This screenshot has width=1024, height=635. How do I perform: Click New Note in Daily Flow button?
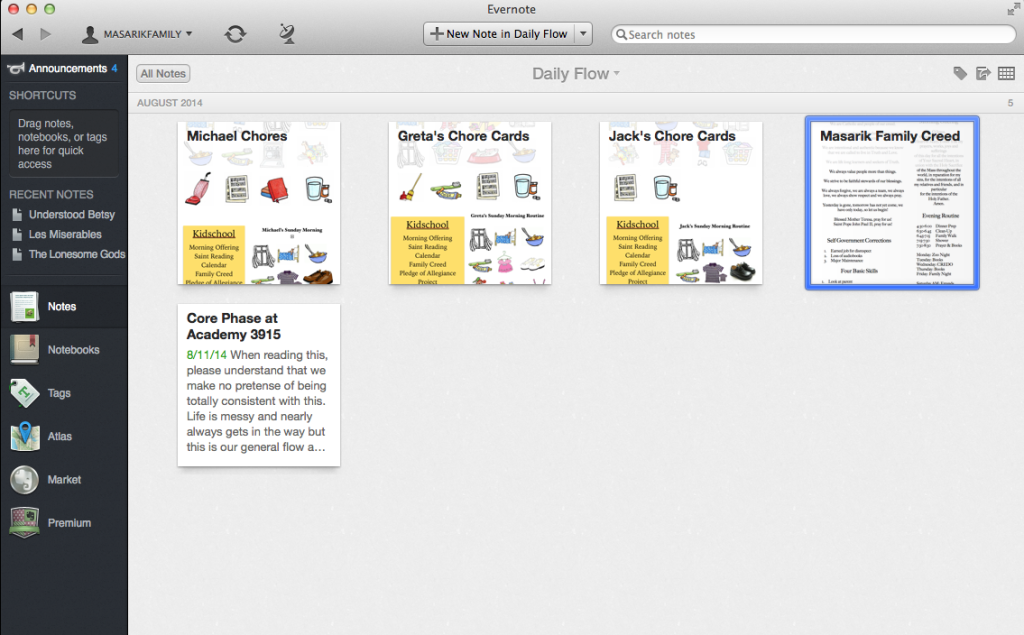(x=499, y=34)
